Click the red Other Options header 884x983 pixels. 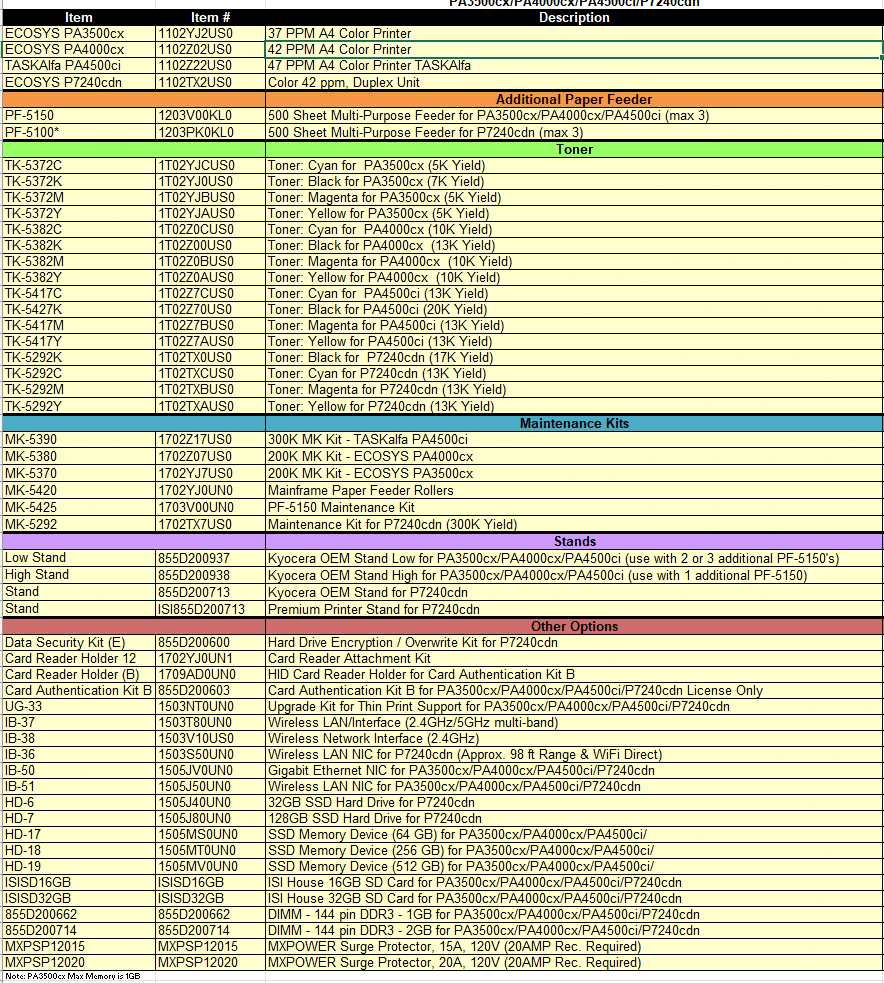point(573,626)
